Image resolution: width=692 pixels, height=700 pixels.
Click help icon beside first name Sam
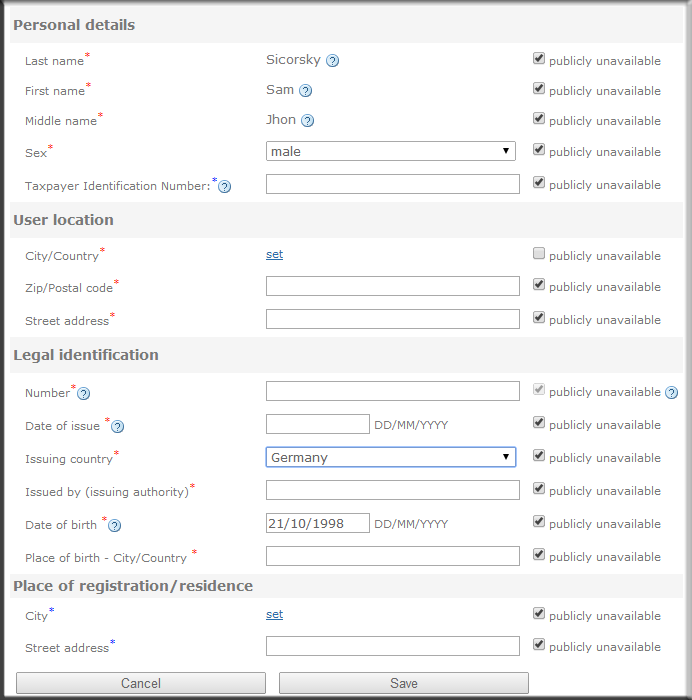coord(306,91)
